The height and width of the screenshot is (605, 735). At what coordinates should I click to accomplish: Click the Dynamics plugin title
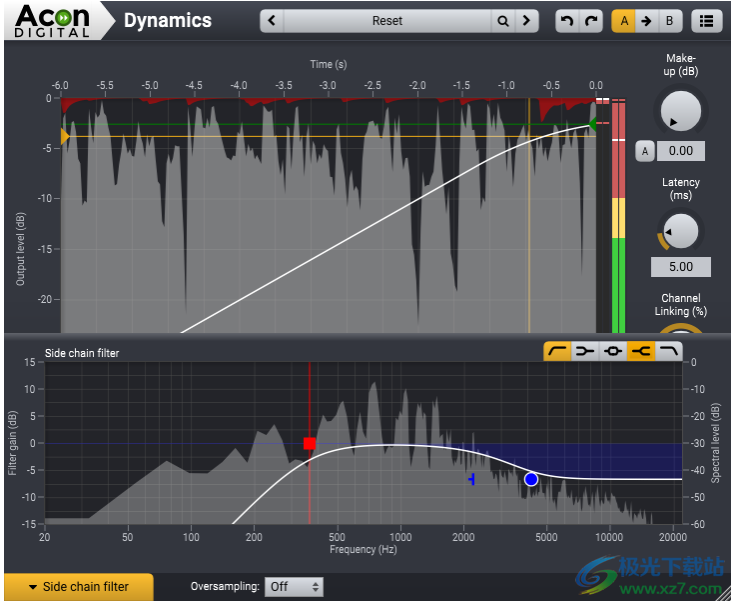coord(167,21)
